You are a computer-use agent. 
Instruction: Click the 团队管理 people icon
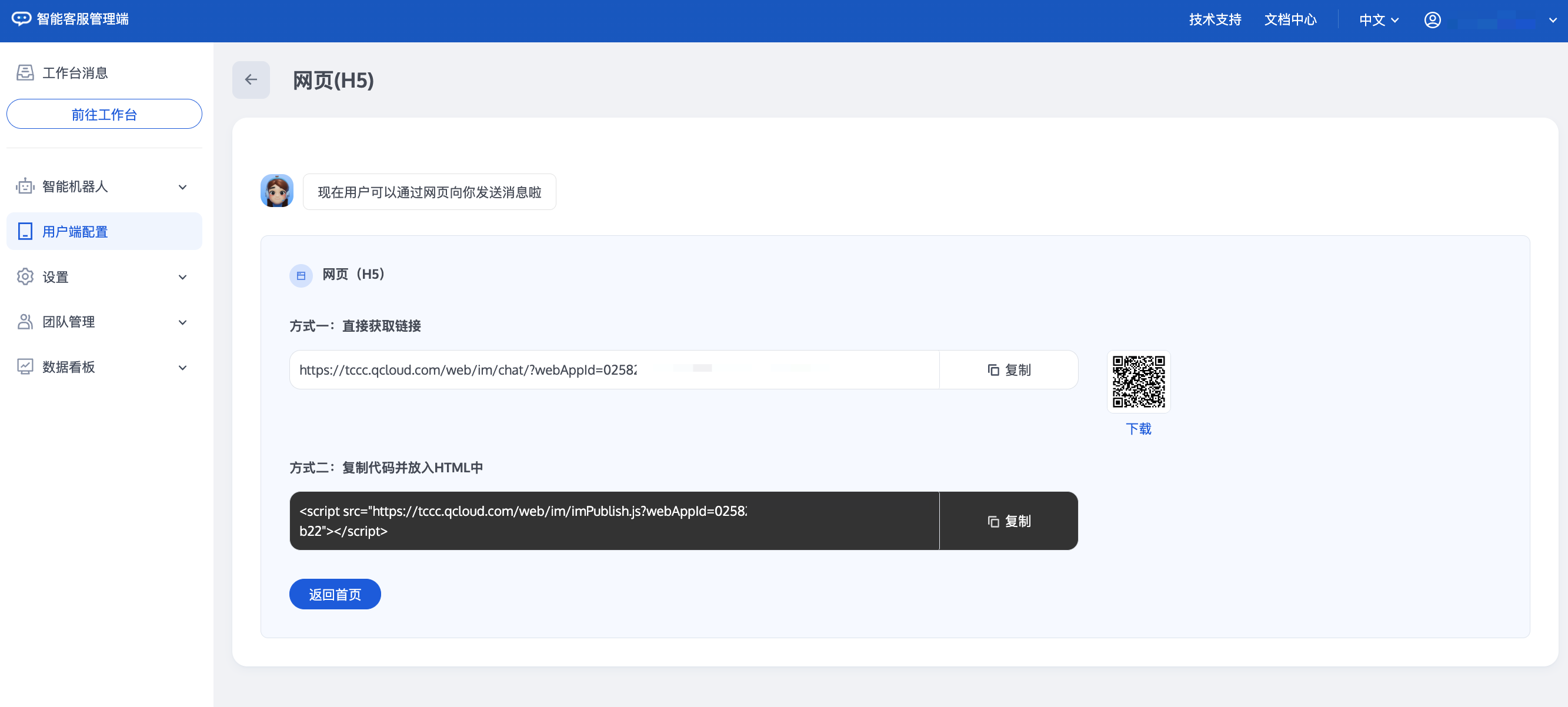pyautogui.click(x=25, y=322)
